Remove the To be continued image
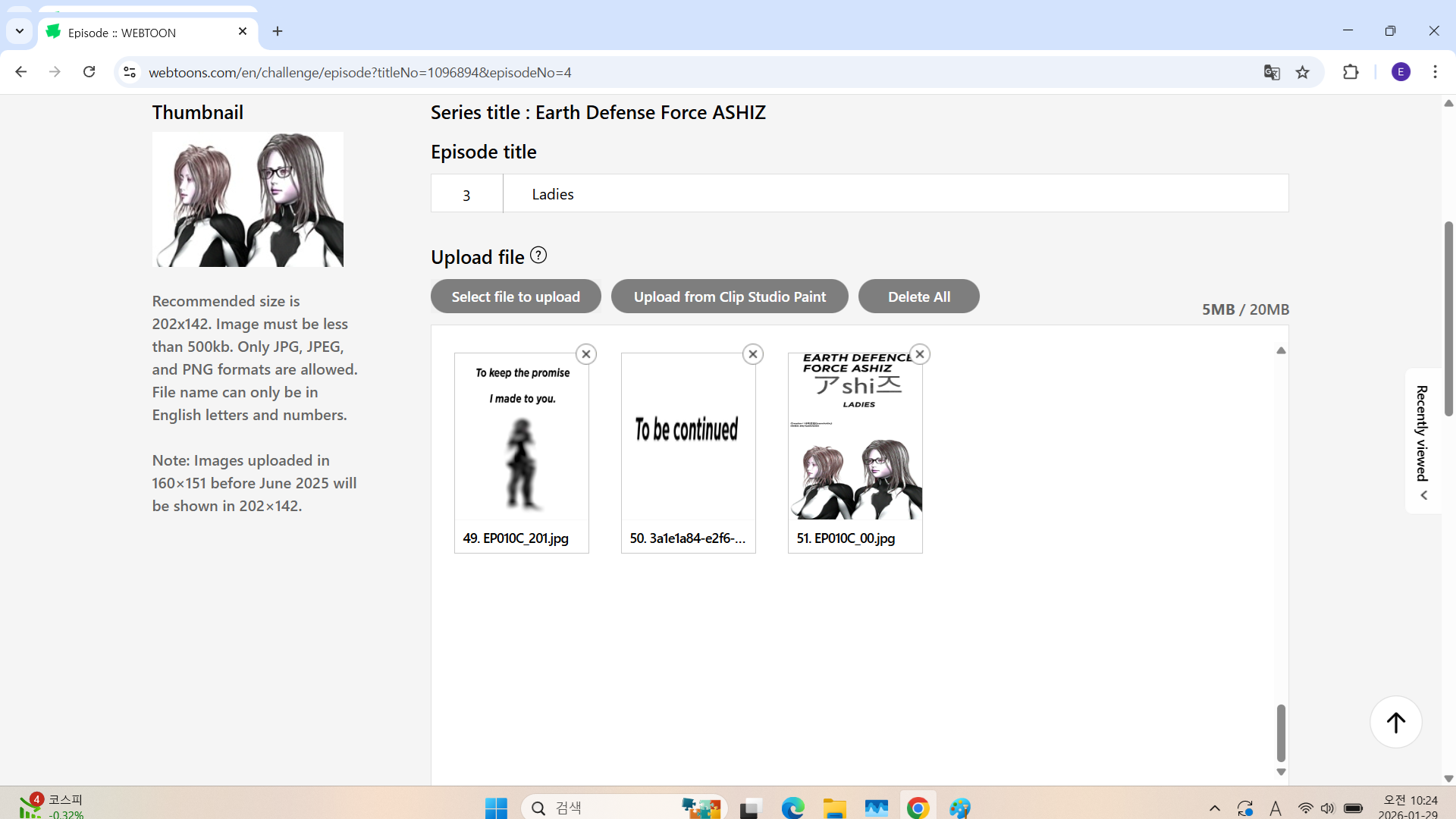Viewport: 1456px width, 819px height. click(753, 354)
